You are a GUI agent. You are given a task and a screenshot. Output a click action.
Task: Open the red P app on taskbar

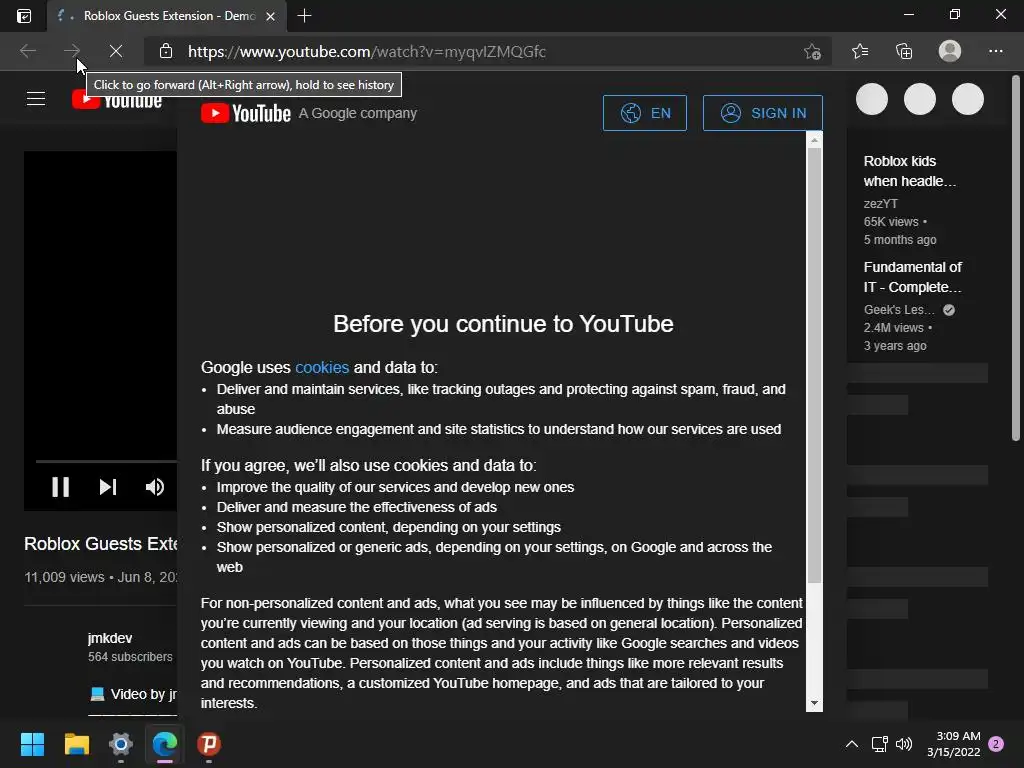pyautogui.click(x=209, y=744)
